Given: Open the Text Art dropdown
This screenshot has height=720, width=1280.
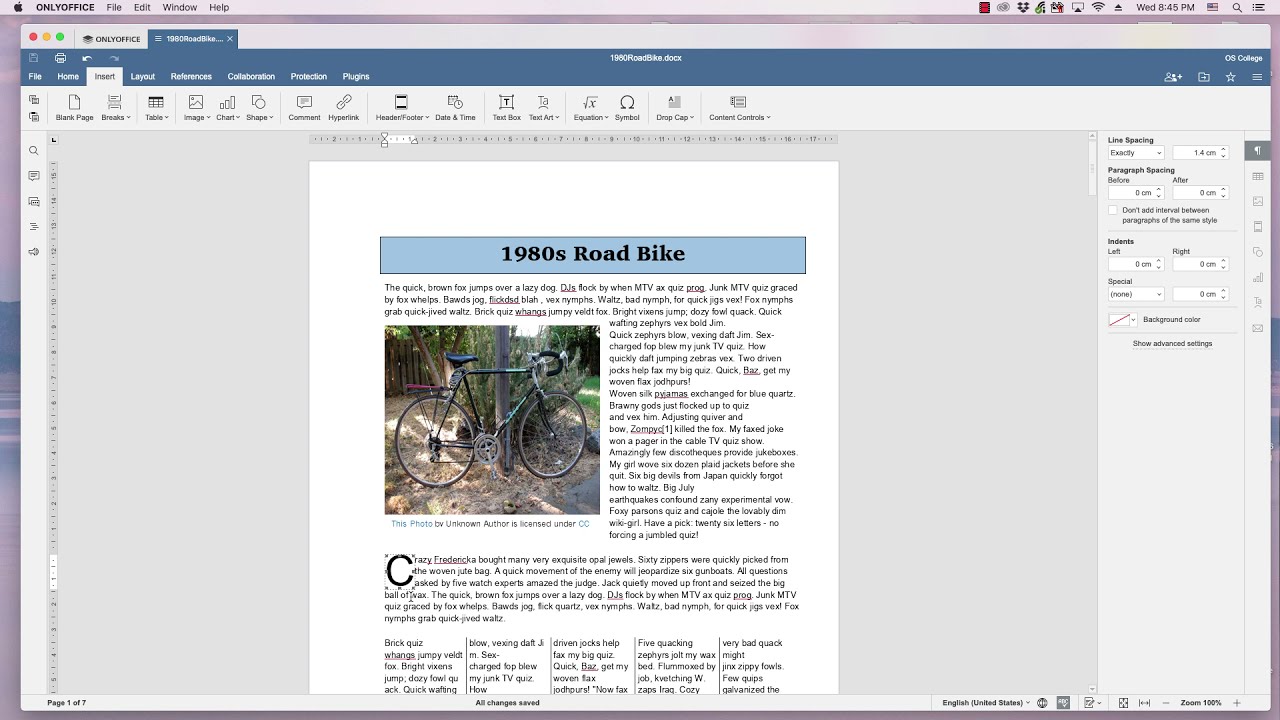Looking at the screenshot, I should [x=544, y=108].
